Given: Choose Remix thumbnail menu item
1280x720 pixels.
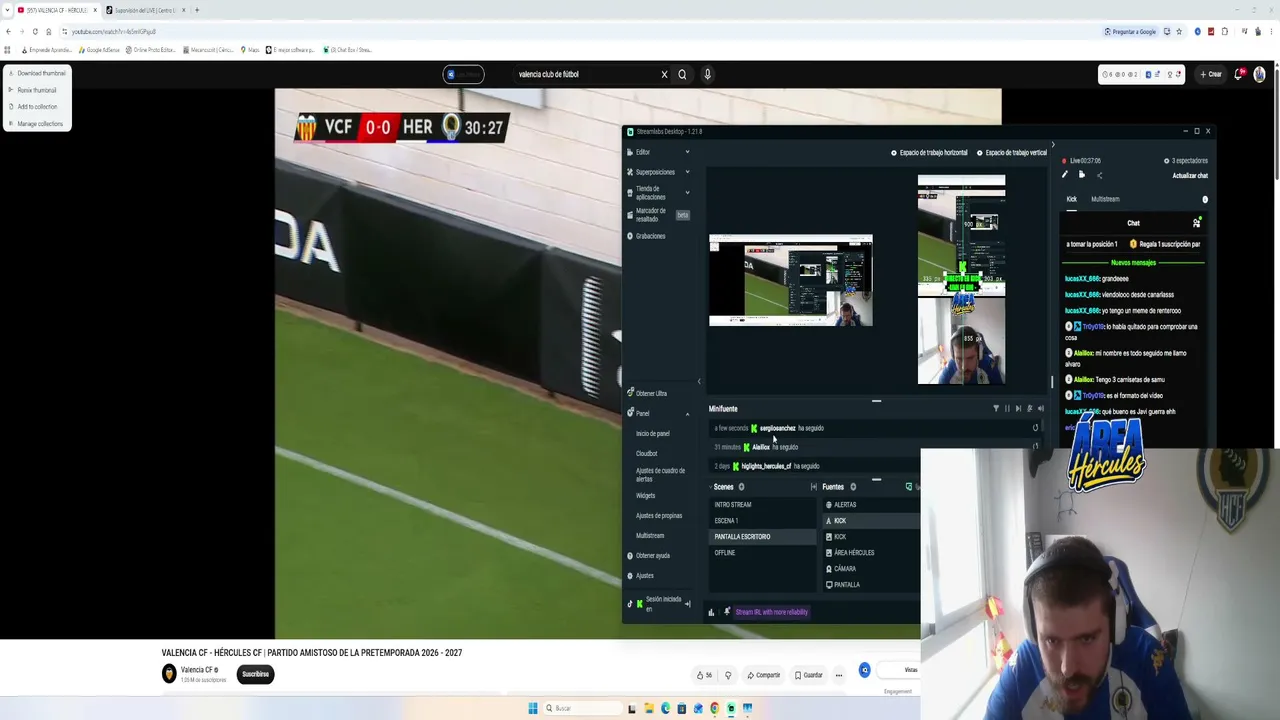Looking at the screenshot, I should (37, 90).
